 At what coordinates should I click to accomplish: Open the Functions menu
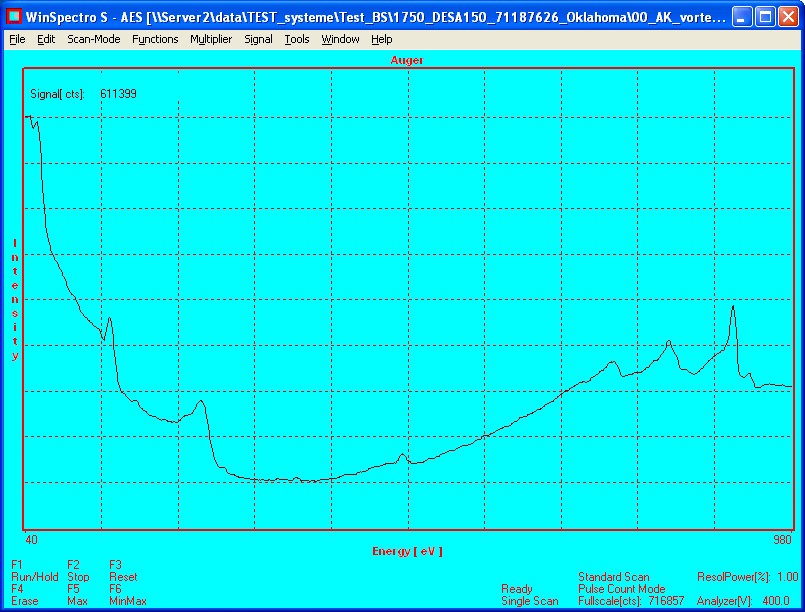pyautogui.click(x=155, y=39)
